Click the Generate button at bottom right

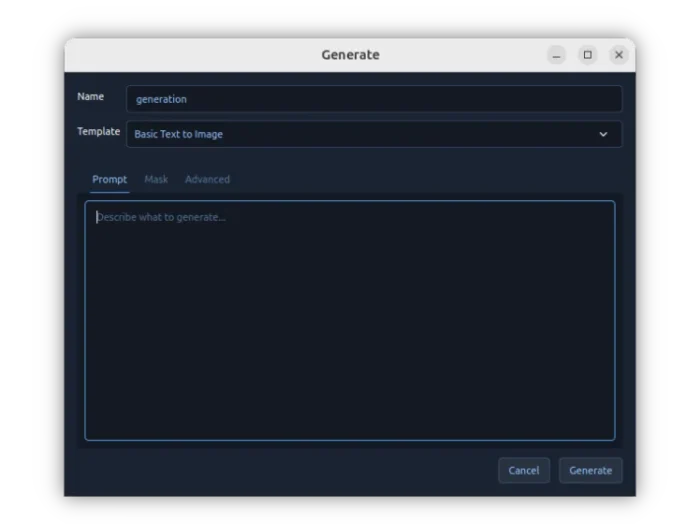click(590, 470)
